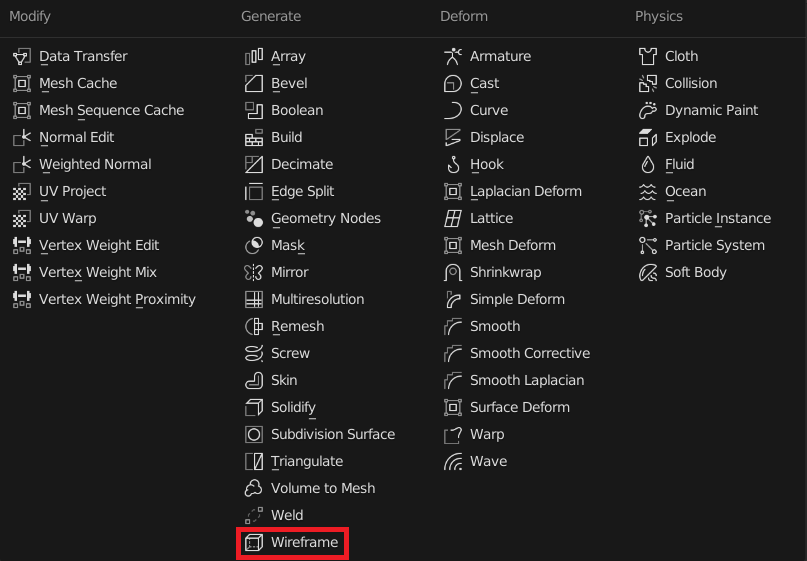Image resolution: width=807 pixels, height=561 pixels.
Task: Click the Fluid droplet icon
Action: [x=648, y=164]
